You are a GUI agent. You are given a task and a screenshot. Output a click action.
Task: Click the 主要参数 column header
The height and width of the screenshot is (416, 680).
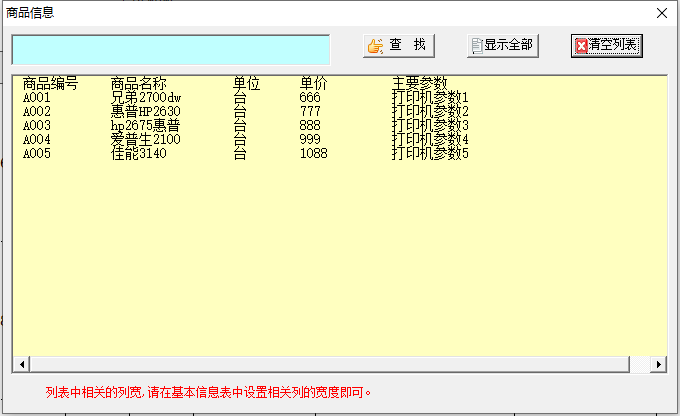[419, 83]
